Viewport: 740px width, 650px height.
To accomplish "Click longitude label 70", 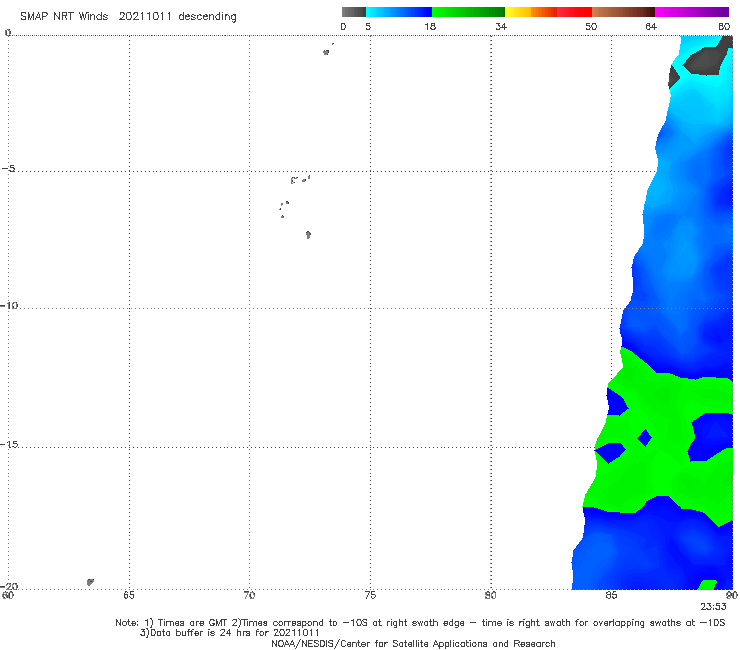I will pyautogui.click(x=249, y=595).
